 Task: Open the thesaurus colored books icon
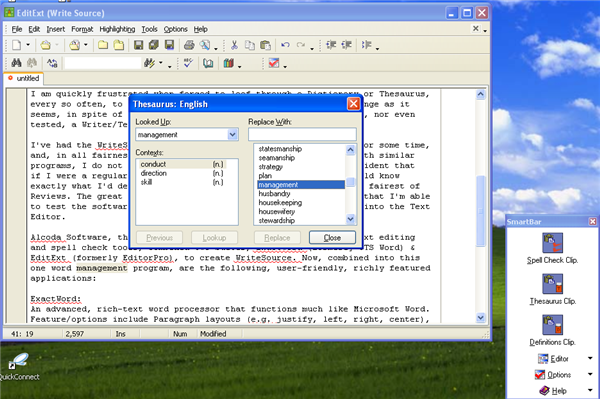tap(228, 63)
